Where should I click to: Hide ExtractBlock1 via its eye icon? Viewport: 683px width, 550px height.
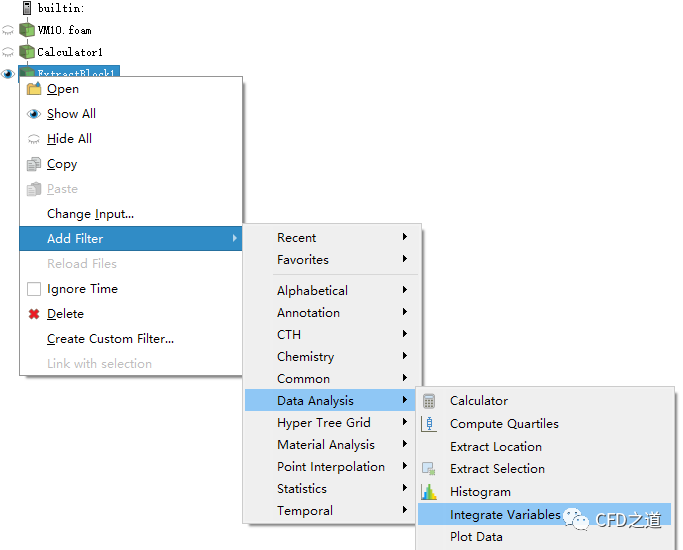[8, 73]
